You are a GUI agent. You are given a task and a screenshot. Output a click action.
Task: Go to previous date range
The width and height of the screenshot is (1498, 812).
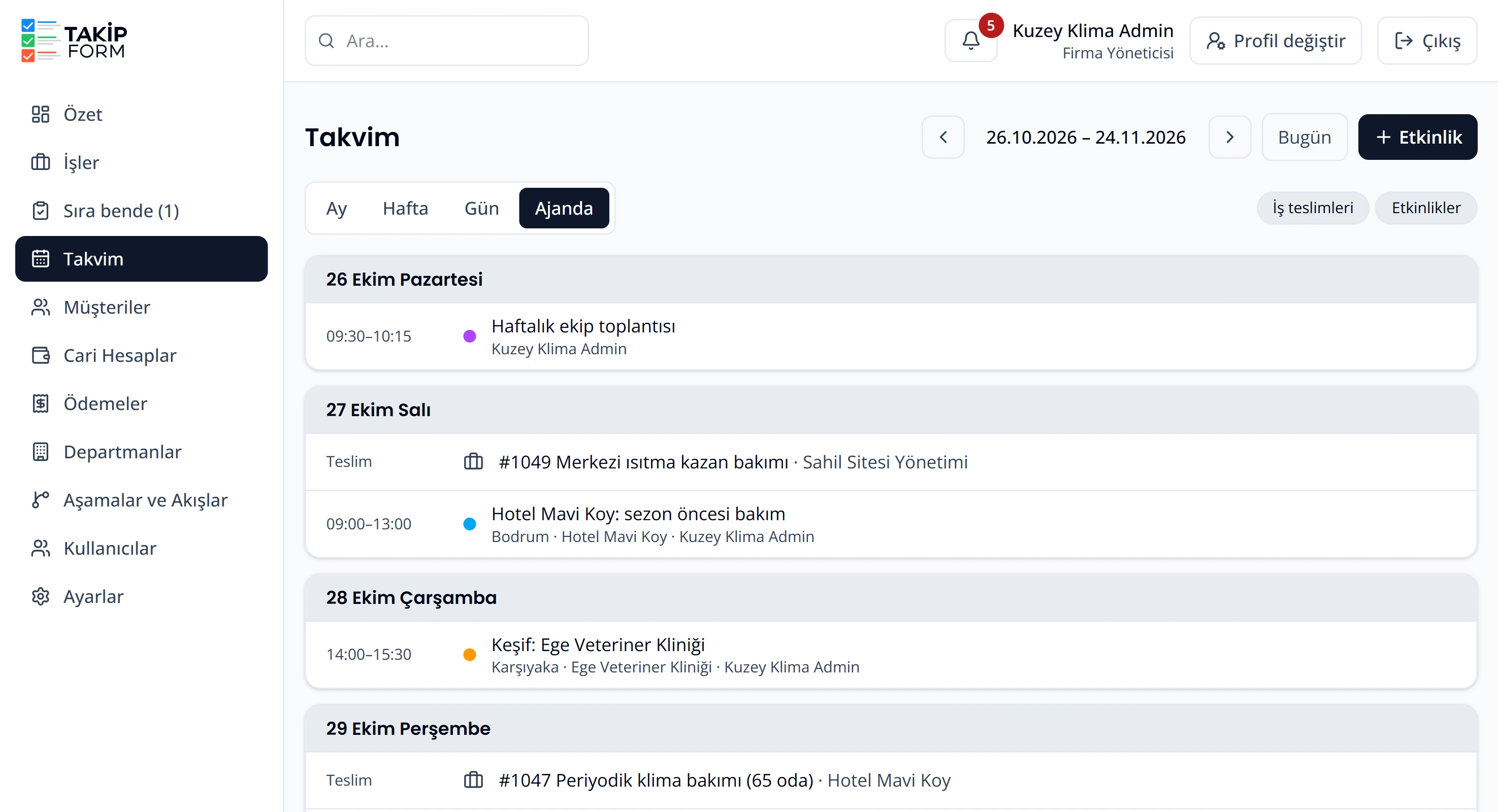943,137
